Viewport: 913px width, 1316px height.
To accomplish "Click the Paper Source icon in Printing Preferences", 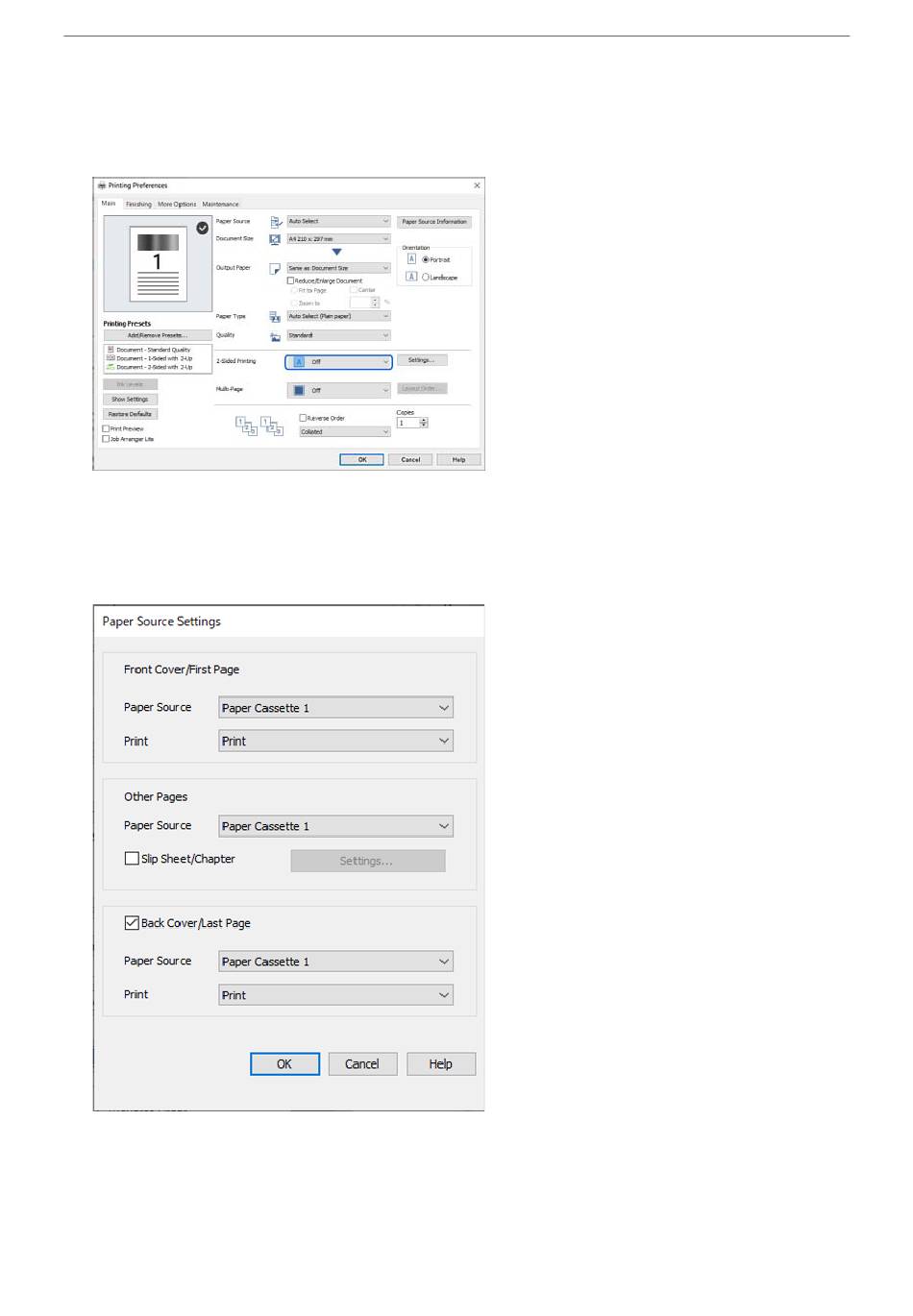I will pos(276,221).
